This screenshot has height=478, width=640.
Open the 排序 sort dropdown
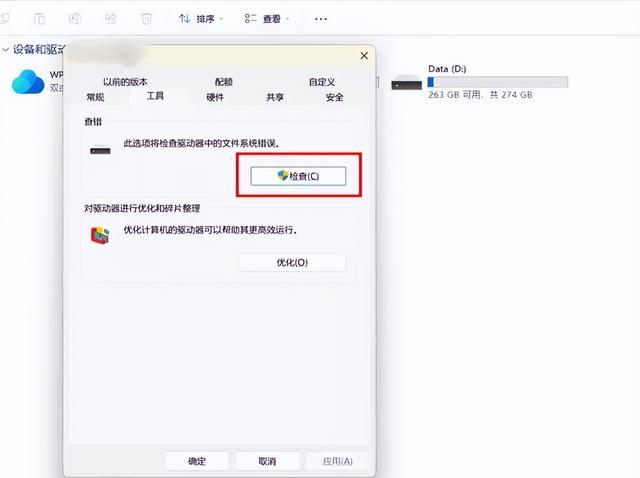201,18
